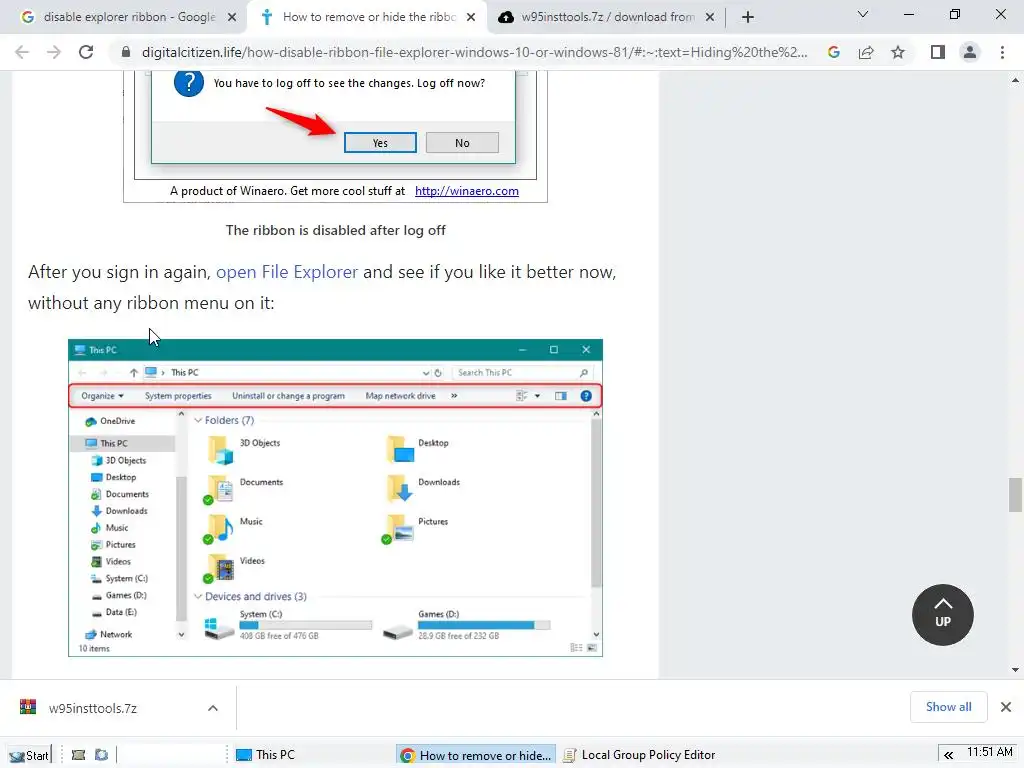Expand options for w95insttools.7z download
1024x768 pixels.
213,708
